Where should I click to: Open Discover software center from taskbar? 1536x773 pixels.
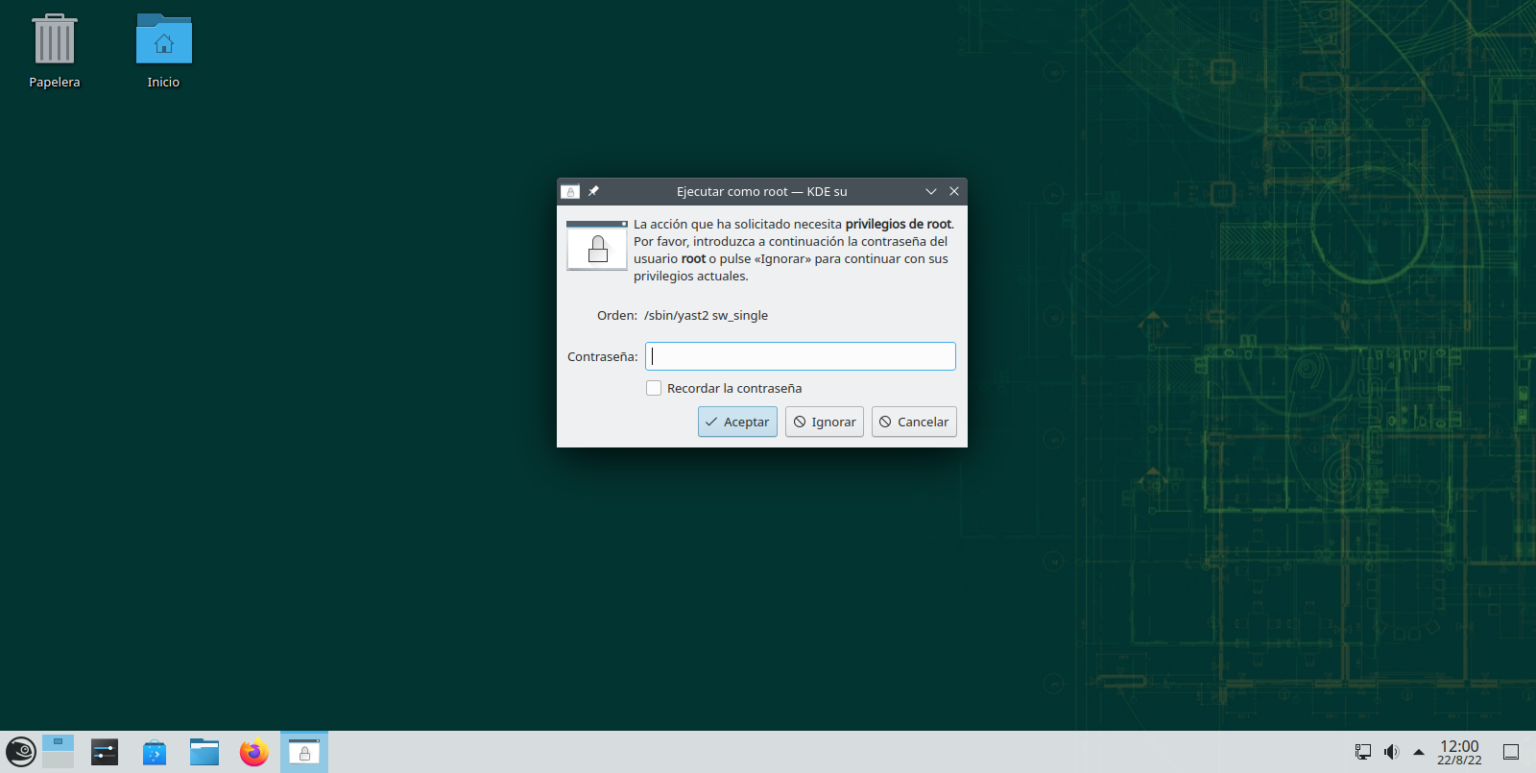click(x=154, y=751)
